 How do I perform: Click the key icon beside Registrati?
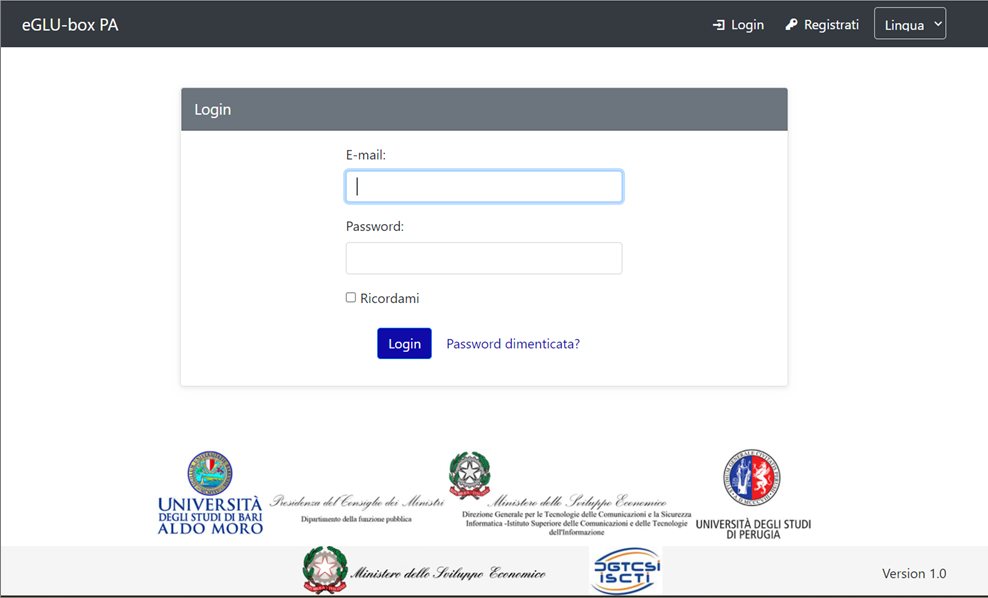click(x=792, y=25)
